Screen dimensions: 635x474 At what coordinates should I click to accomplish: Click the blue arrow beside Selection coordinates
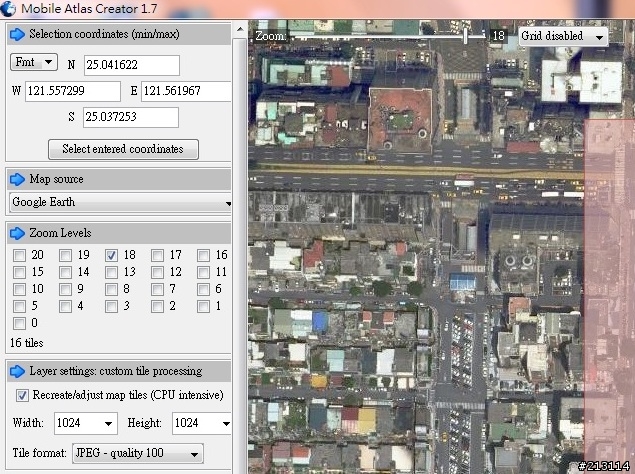(17, 34)
